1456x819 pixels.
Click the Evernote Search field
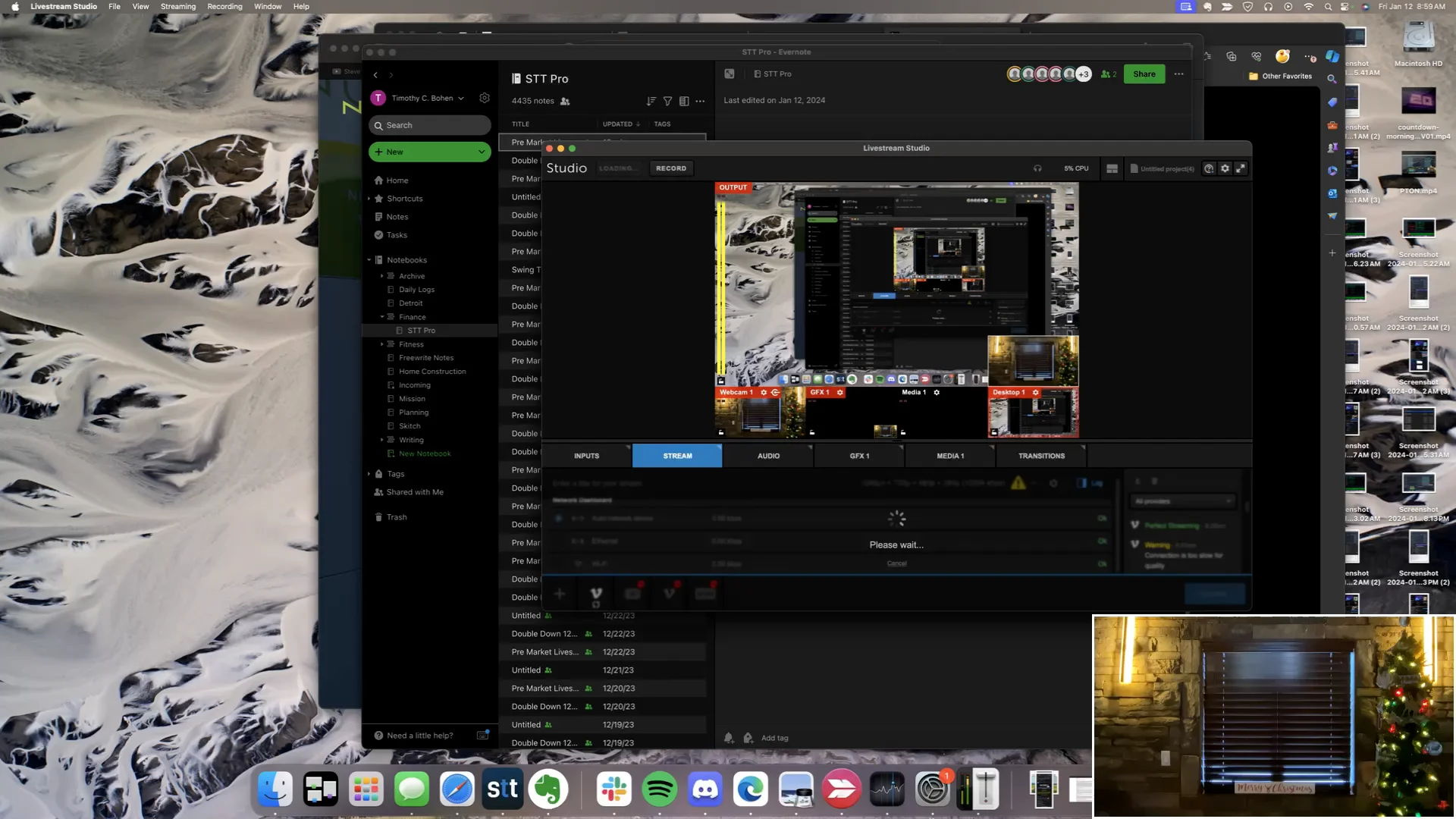tap(429, 125)
